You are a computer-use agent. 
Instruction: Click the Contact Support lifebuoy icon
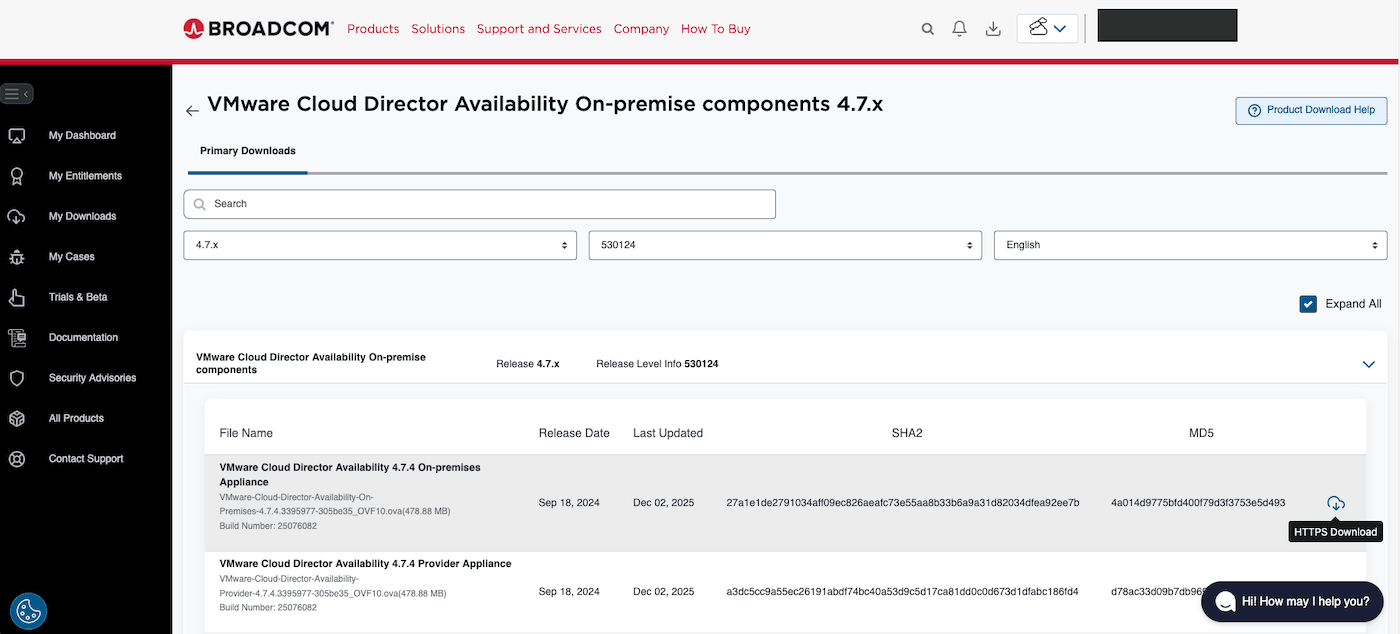click(x=16, y=459)
